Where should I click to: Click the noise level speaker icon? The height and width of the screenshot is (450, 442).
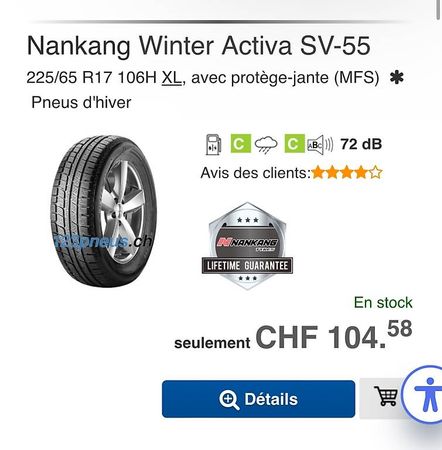320,145
